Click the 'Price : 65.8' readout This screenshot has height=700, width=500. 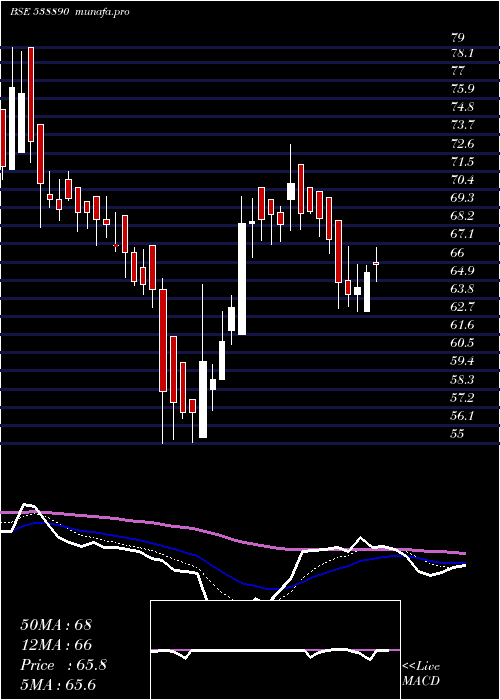[x=63, y=665]
